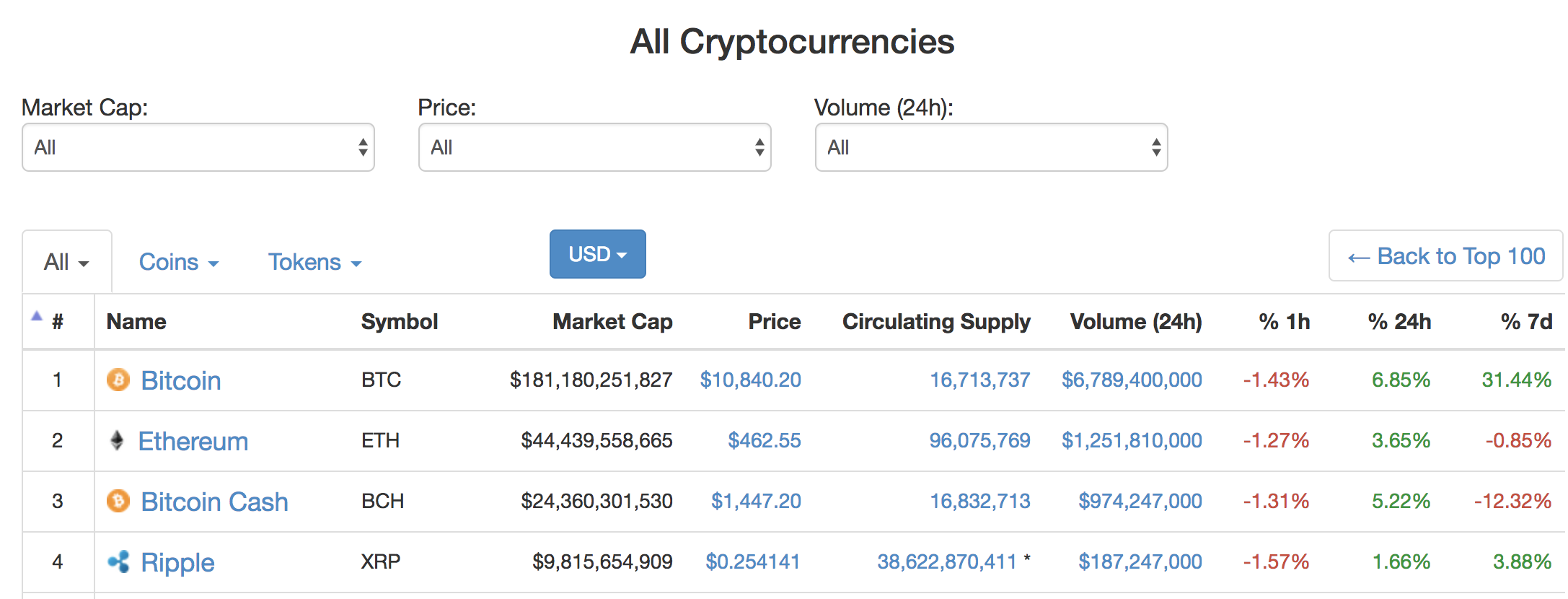Click the XRP symbol cell
Screen dimensions: 1568x599
point(381,561)
